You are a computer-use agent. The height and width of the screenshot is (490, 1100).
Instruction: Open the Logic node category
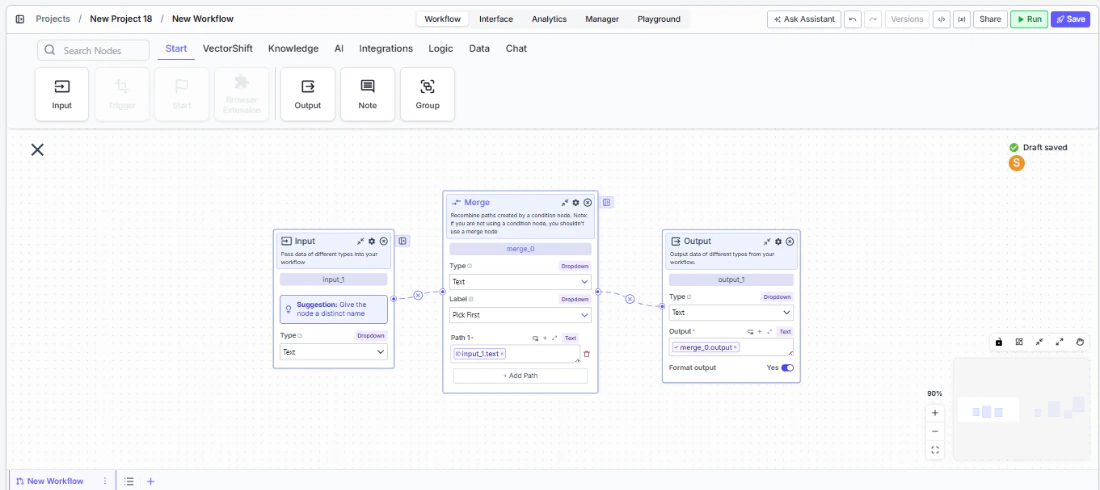(441, 48)
